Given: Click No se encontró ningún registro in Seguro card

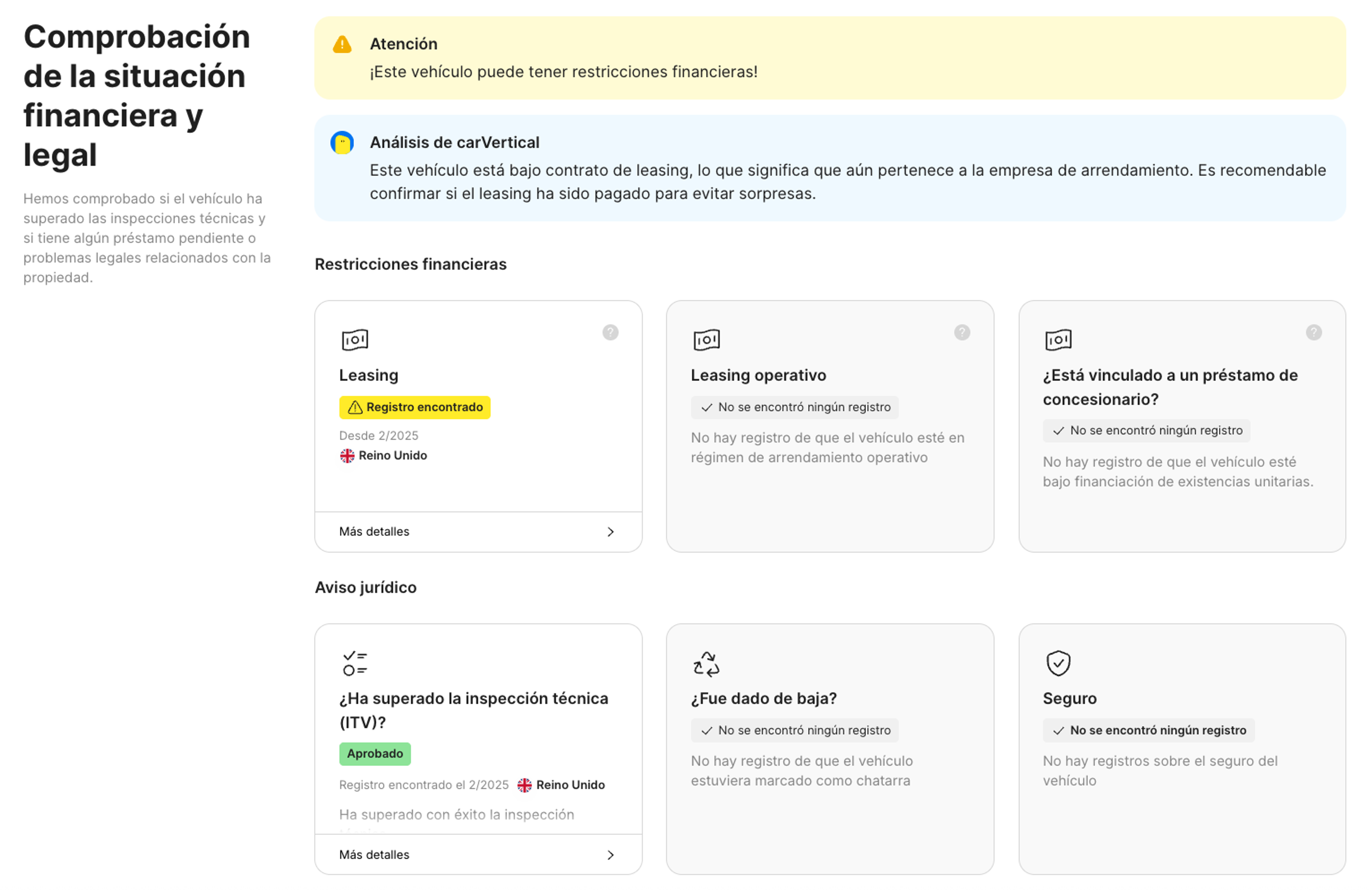Looking at the screenshot, I should [1158, 731].
